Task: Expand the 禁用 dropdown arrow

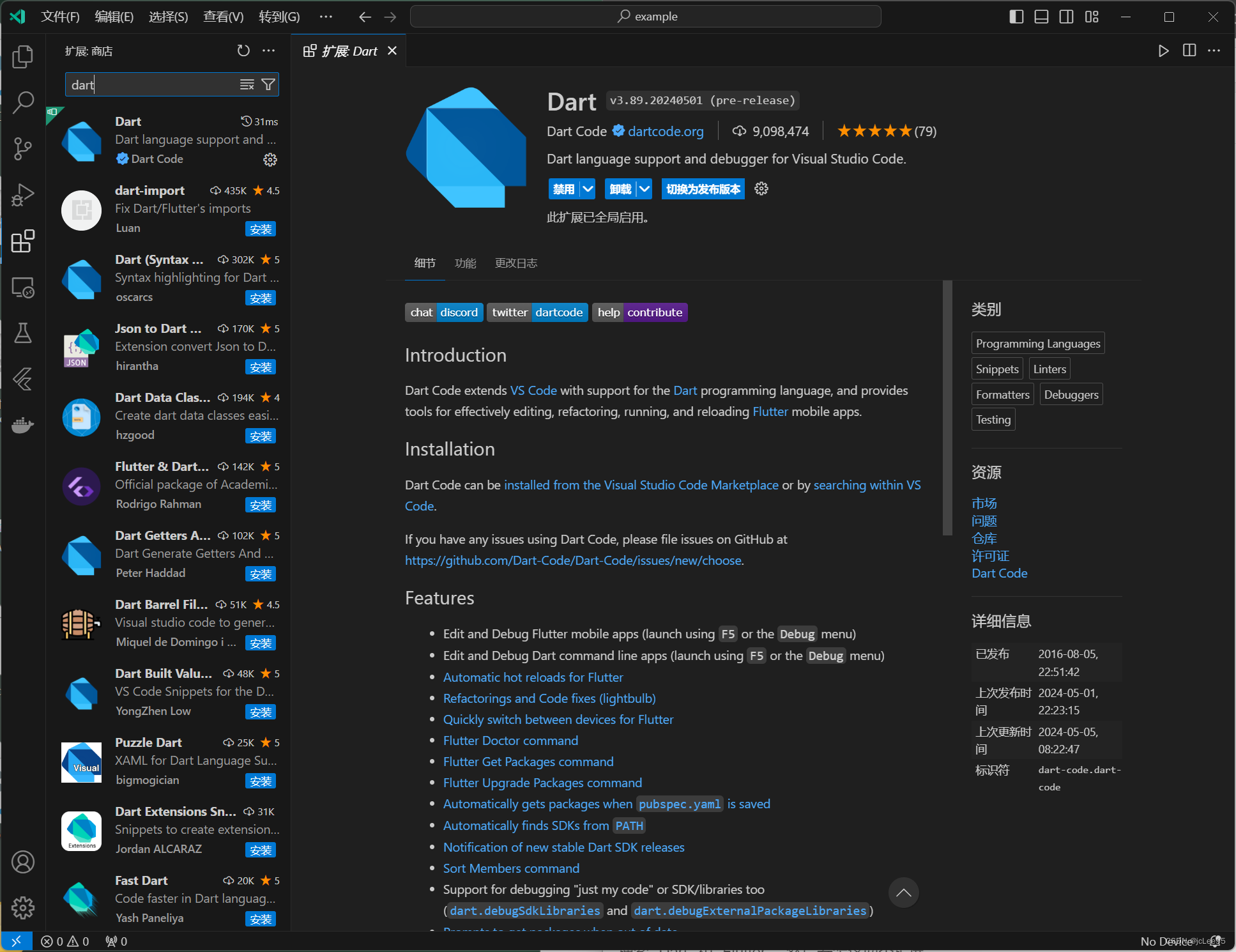Action: (x=588, y=189)
